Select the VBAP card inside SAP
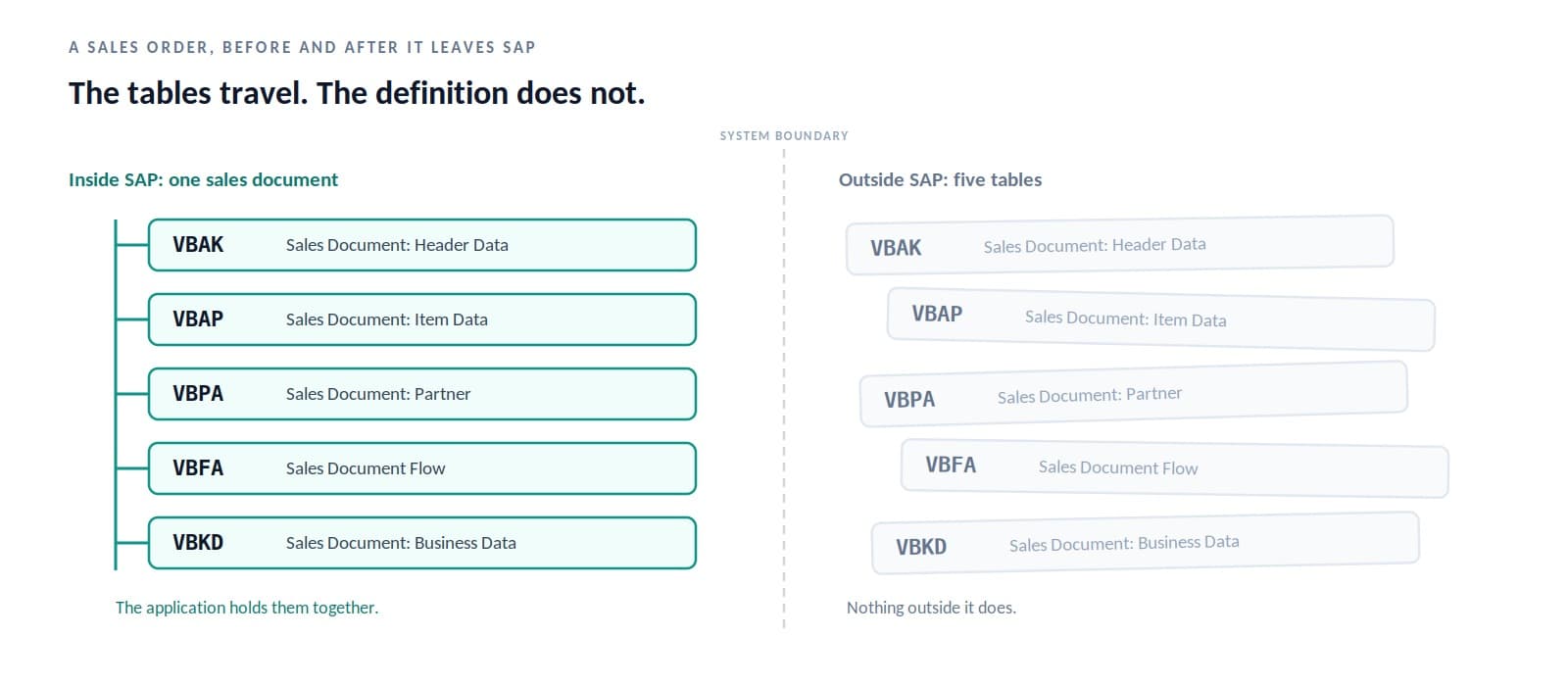This screenshot has height=686, width=1568. pyautogui.click(x=422, y=319)
